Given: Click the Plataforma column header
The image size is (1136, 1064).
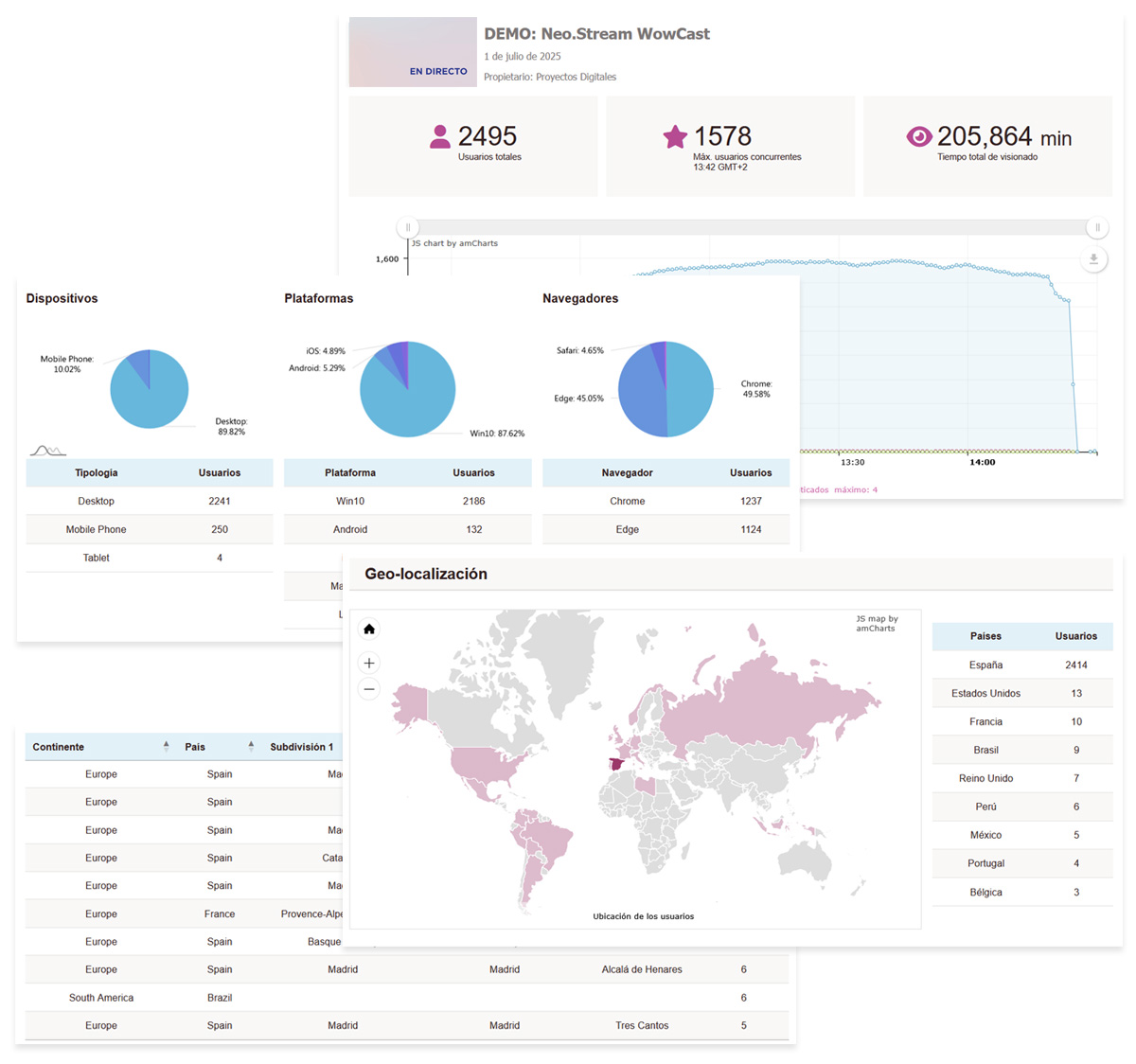Looking at the screenshot, I should 350,472.
